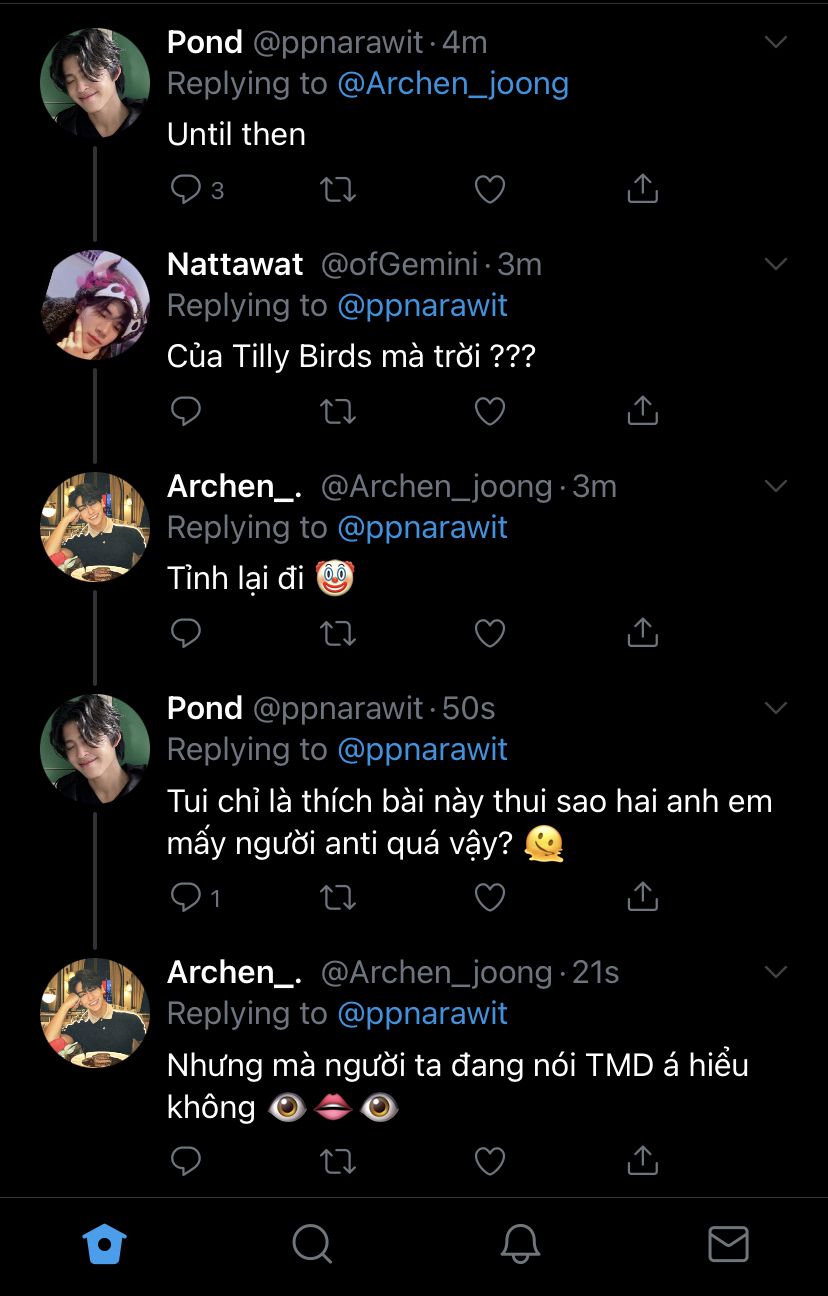Open dropdown arrow on "Tỉnh lại đi" tweet

pyautogui.click(x=776, y=486)
